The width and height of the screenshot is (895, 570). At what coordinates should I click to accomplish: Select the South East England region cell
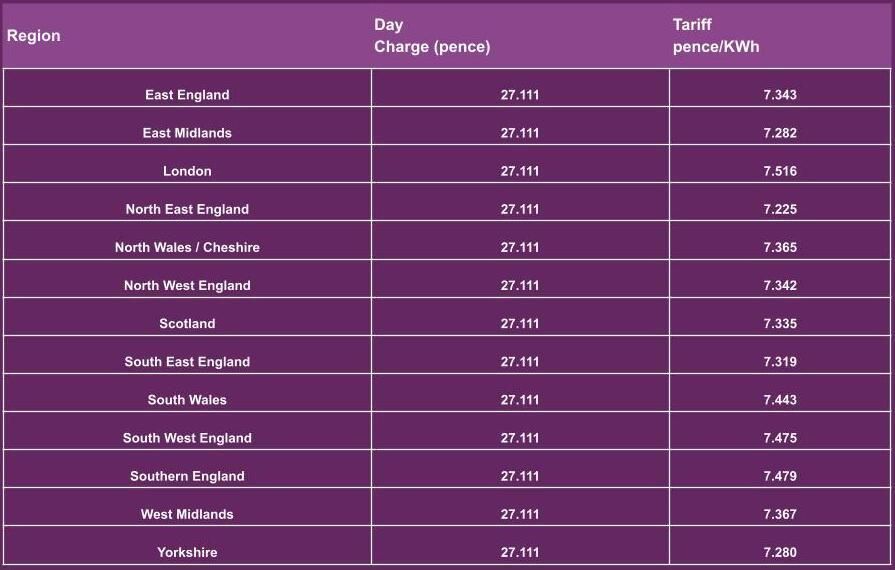pyautogui.click(x=187, y=361)
